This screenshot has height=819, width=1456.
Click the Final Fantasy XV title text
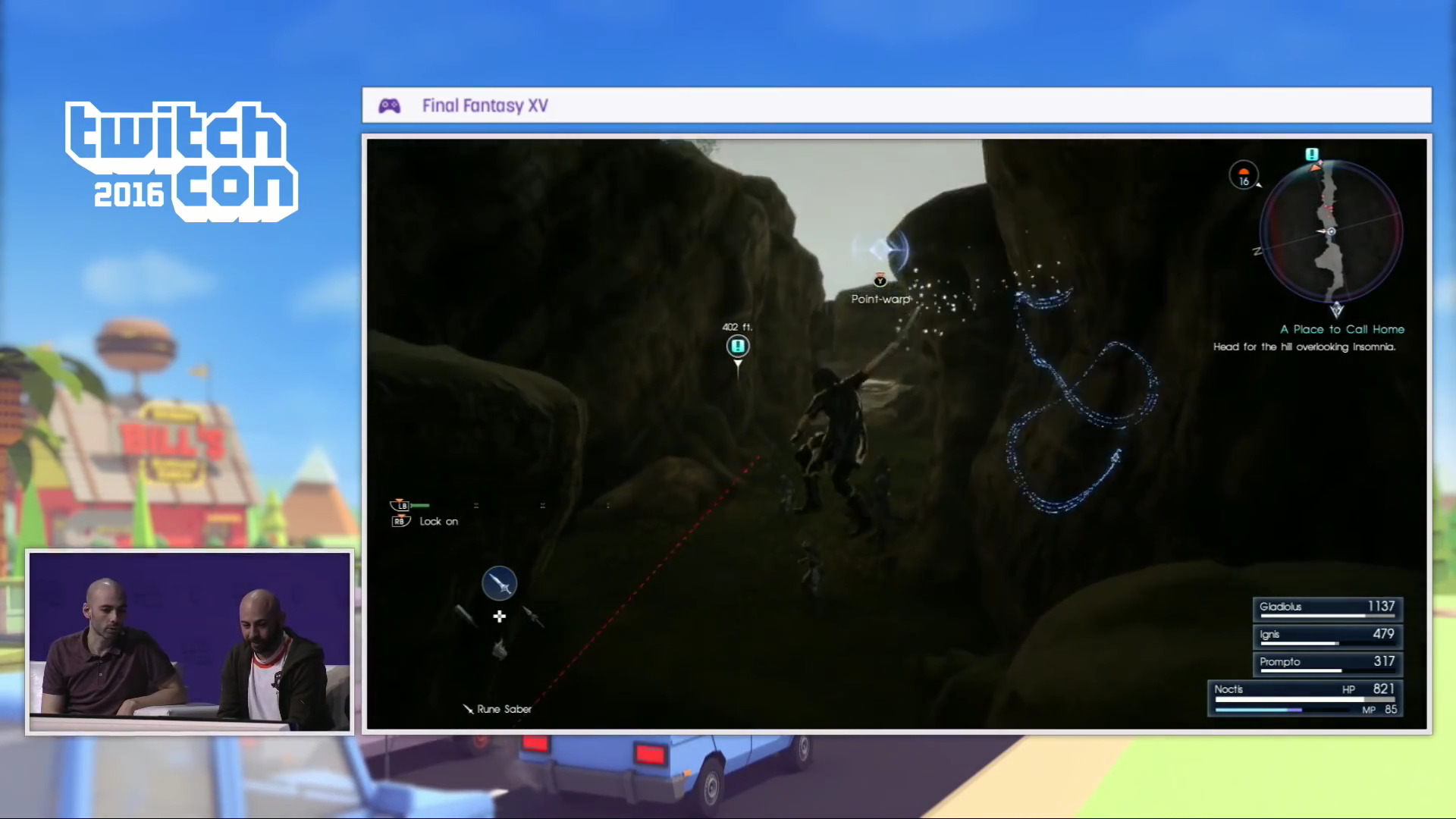click(485, 106)
